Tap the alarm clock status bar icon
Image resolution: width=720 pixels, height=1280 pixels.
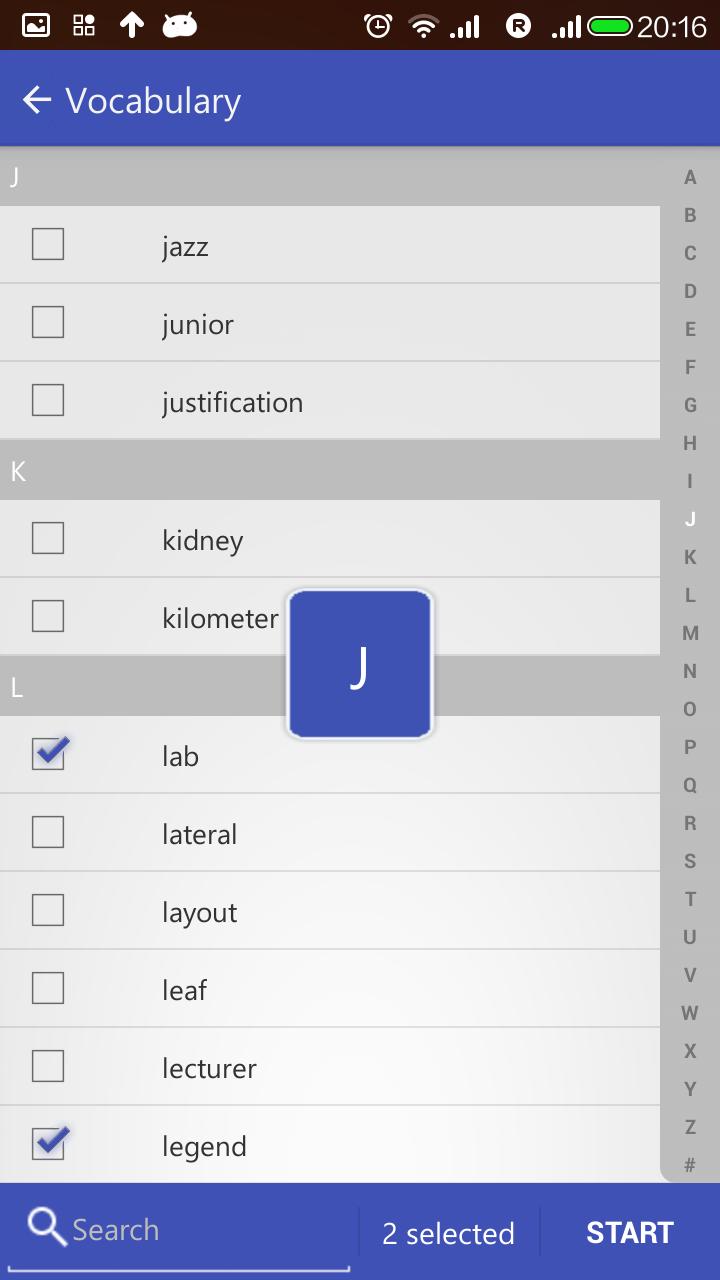[x=377, y=25]
